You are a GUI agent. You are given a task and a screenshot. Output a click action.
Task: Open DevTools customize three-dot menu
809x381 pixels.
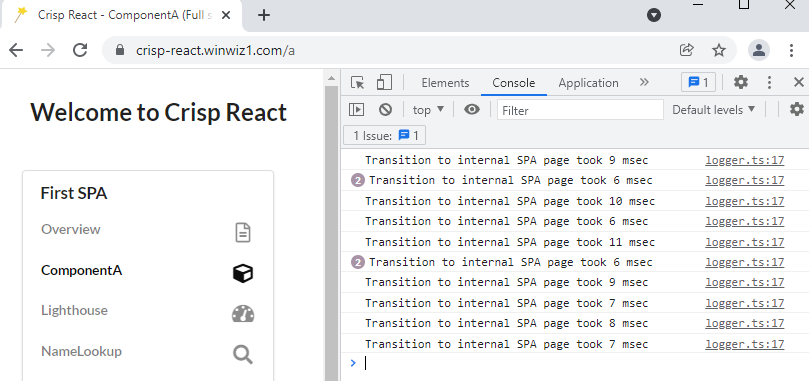pyautogui.click(x=769, y=82)
